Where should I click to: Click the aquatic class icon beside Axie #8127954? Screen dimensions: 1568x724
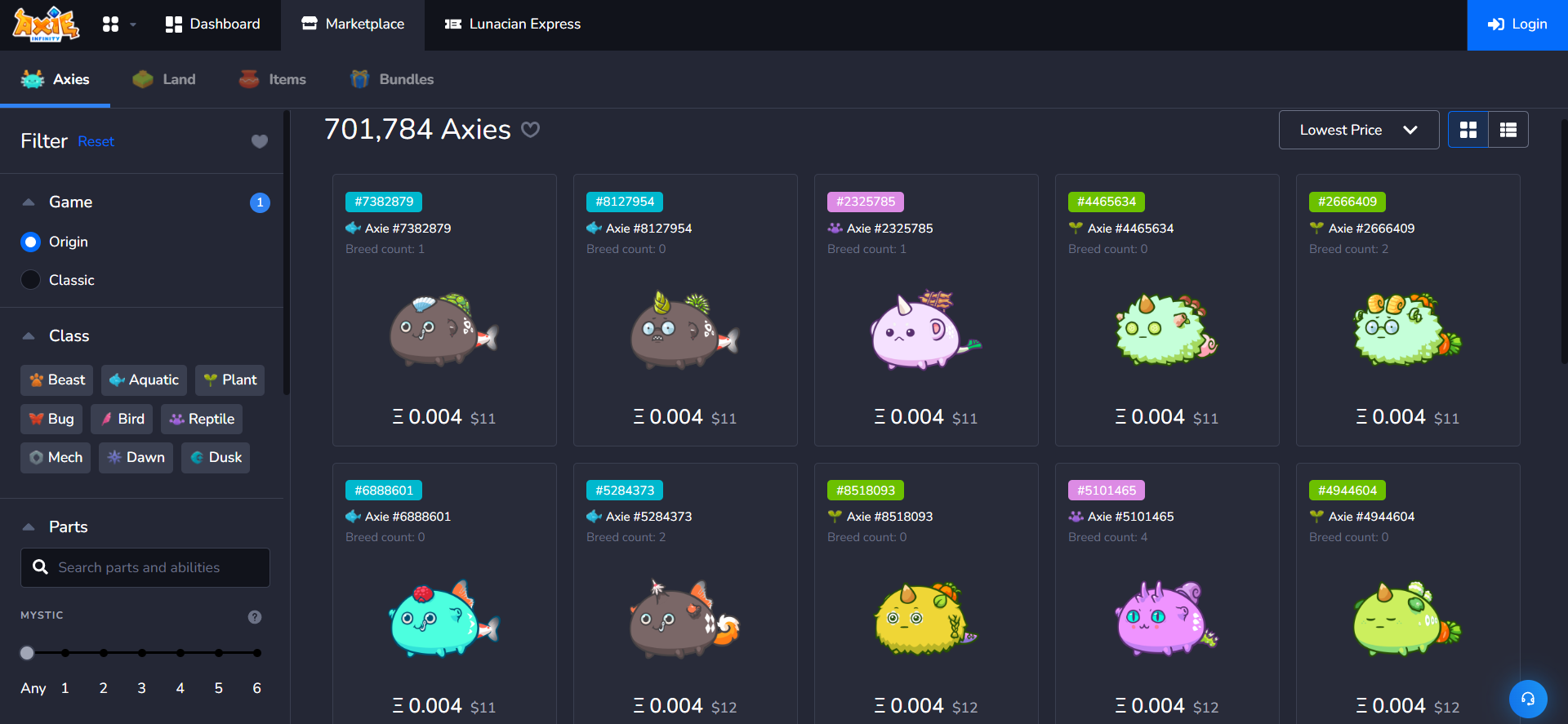(595, 228)
